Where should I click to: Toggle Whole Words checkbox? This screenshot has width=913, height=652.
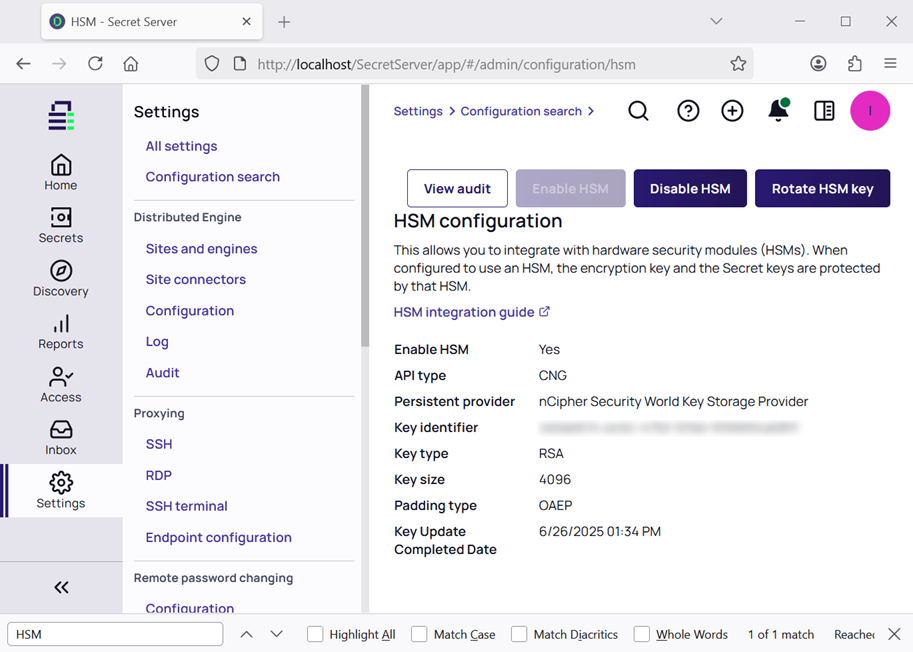(642, 634)
